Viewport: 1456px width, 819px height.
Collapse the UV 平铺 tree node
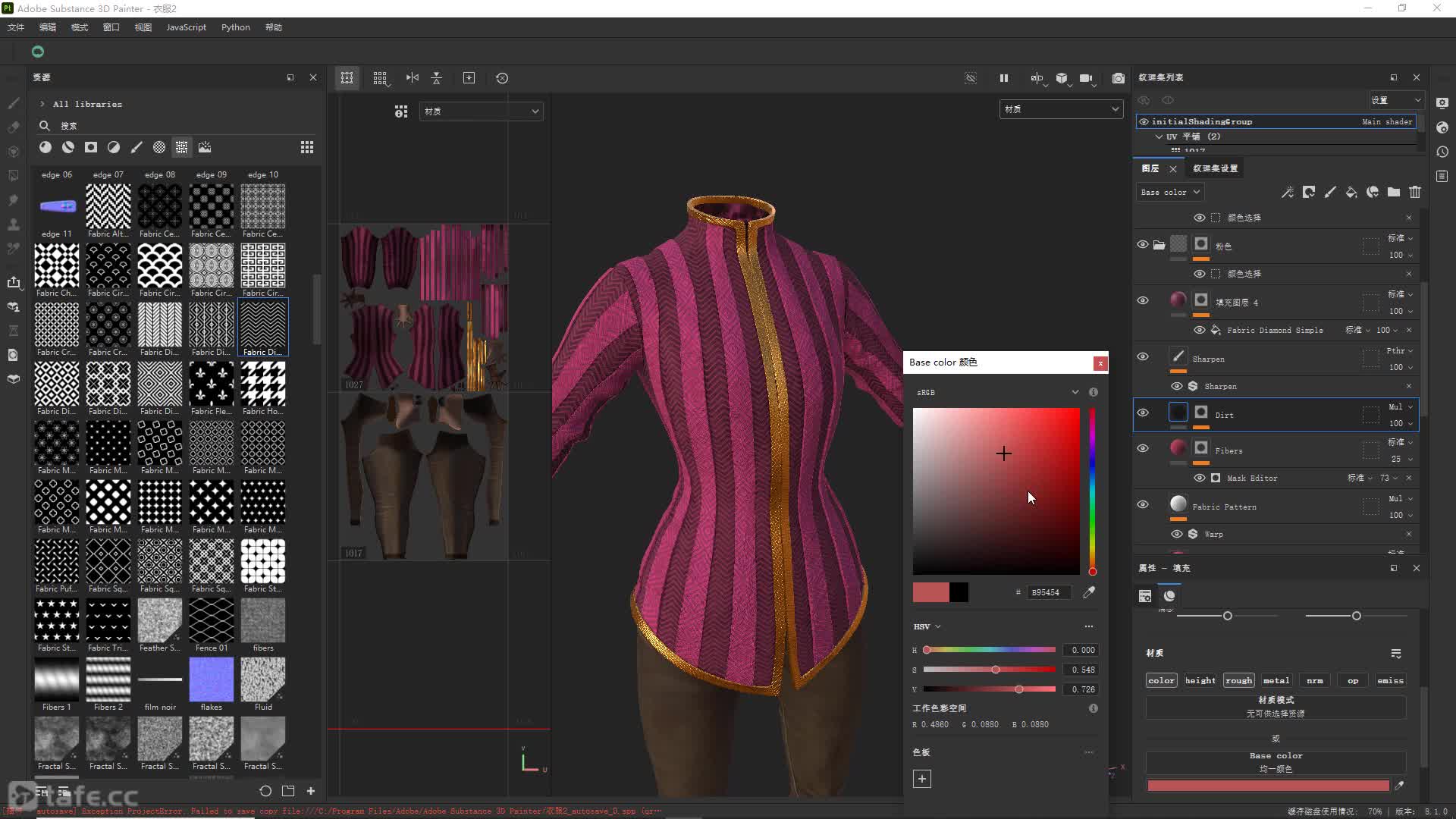(1159, 136)
